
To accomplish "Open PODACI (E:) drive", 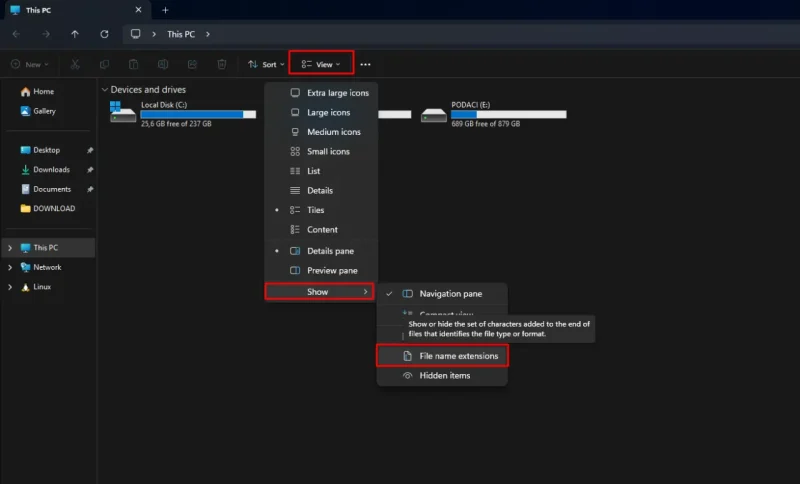I will [493, 114].
